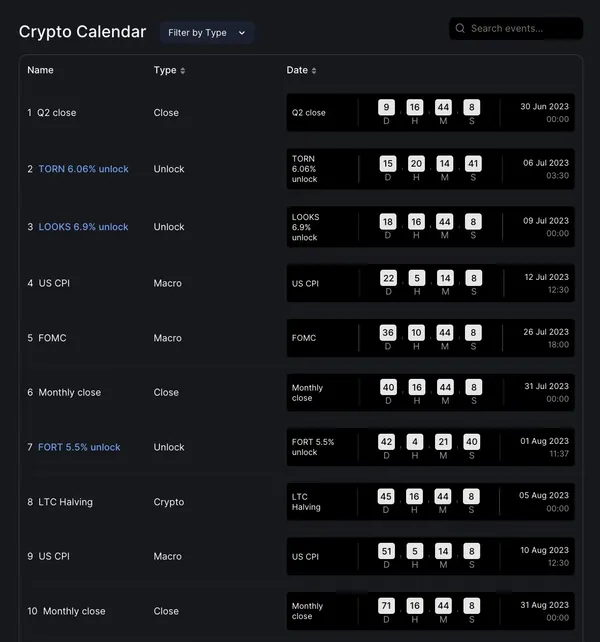600x642 pixels.
Task: Click the Name column header
Action: pyautogui.click(x=40, y=70)
